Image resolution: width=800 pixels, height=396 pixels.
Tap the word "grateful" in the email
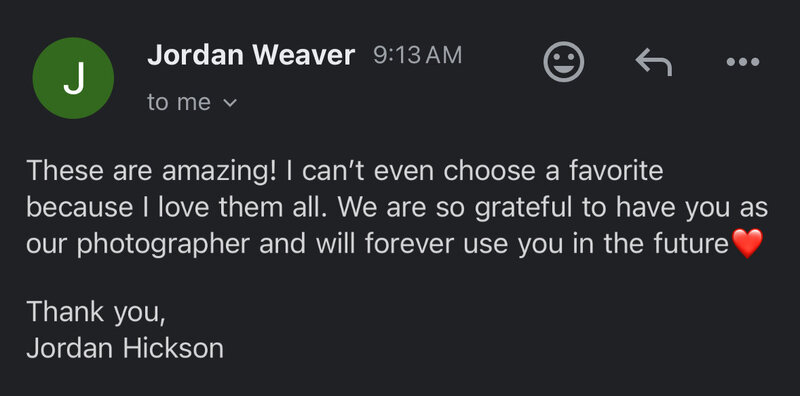coord(524,208)
